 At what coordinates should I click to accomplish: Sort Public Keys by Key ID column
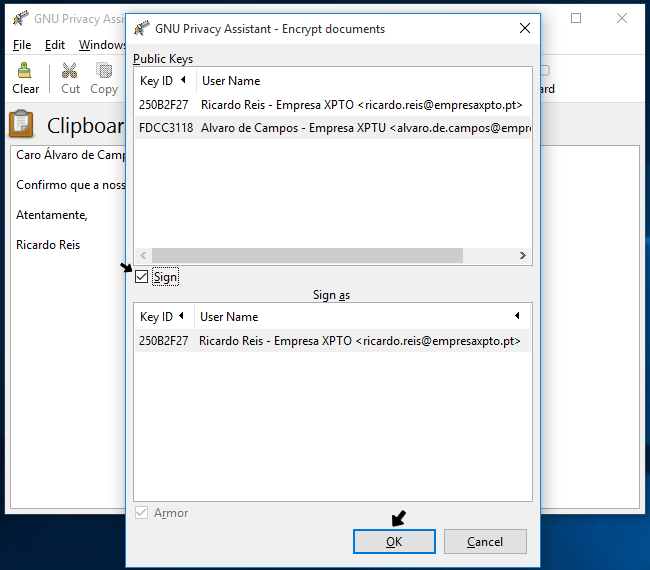tap(165, 80)
